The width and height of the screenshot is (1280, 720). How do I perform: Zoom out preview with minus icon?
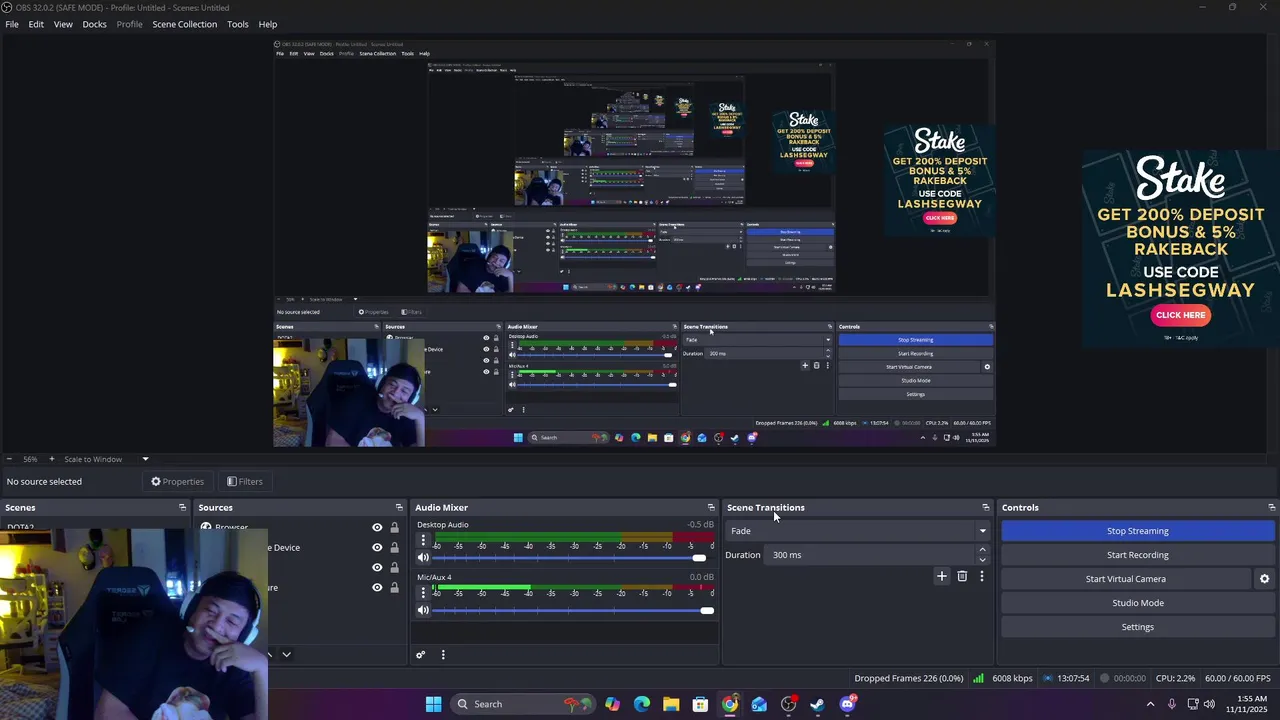9,459
